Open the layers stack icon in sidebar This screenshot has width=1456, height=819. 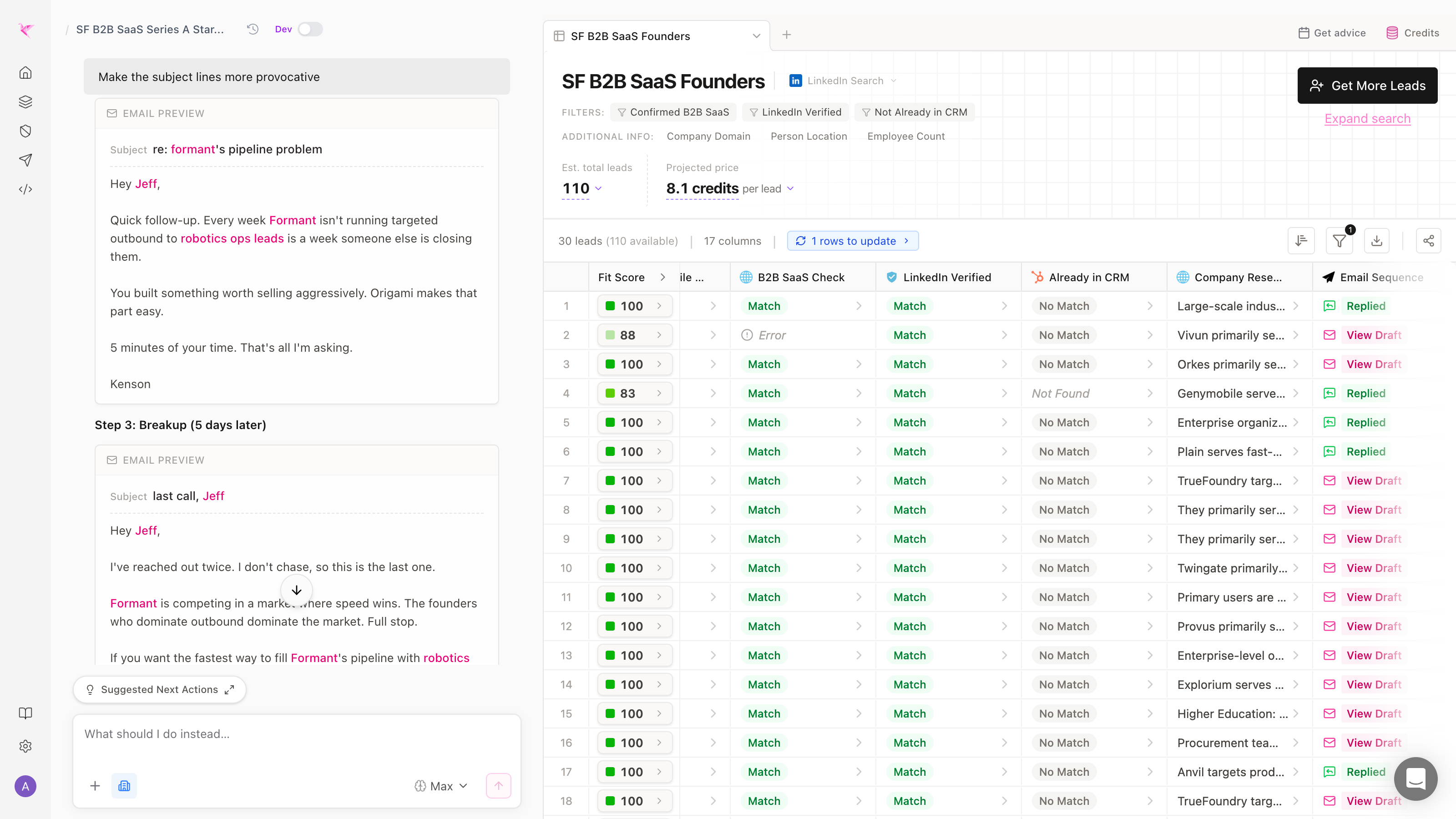[25, 102]
